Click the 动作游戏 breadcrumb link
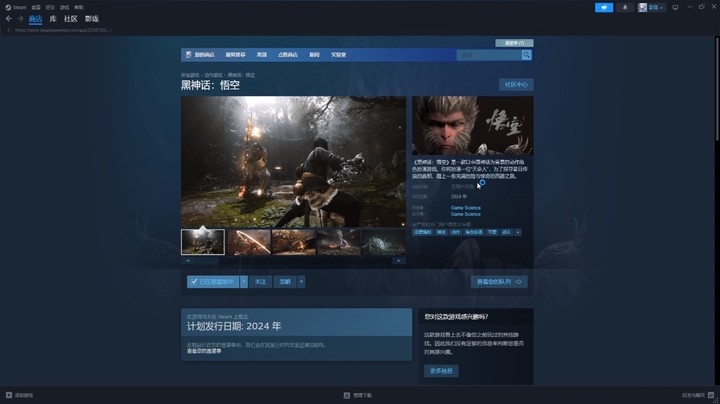 pos(214,75)
